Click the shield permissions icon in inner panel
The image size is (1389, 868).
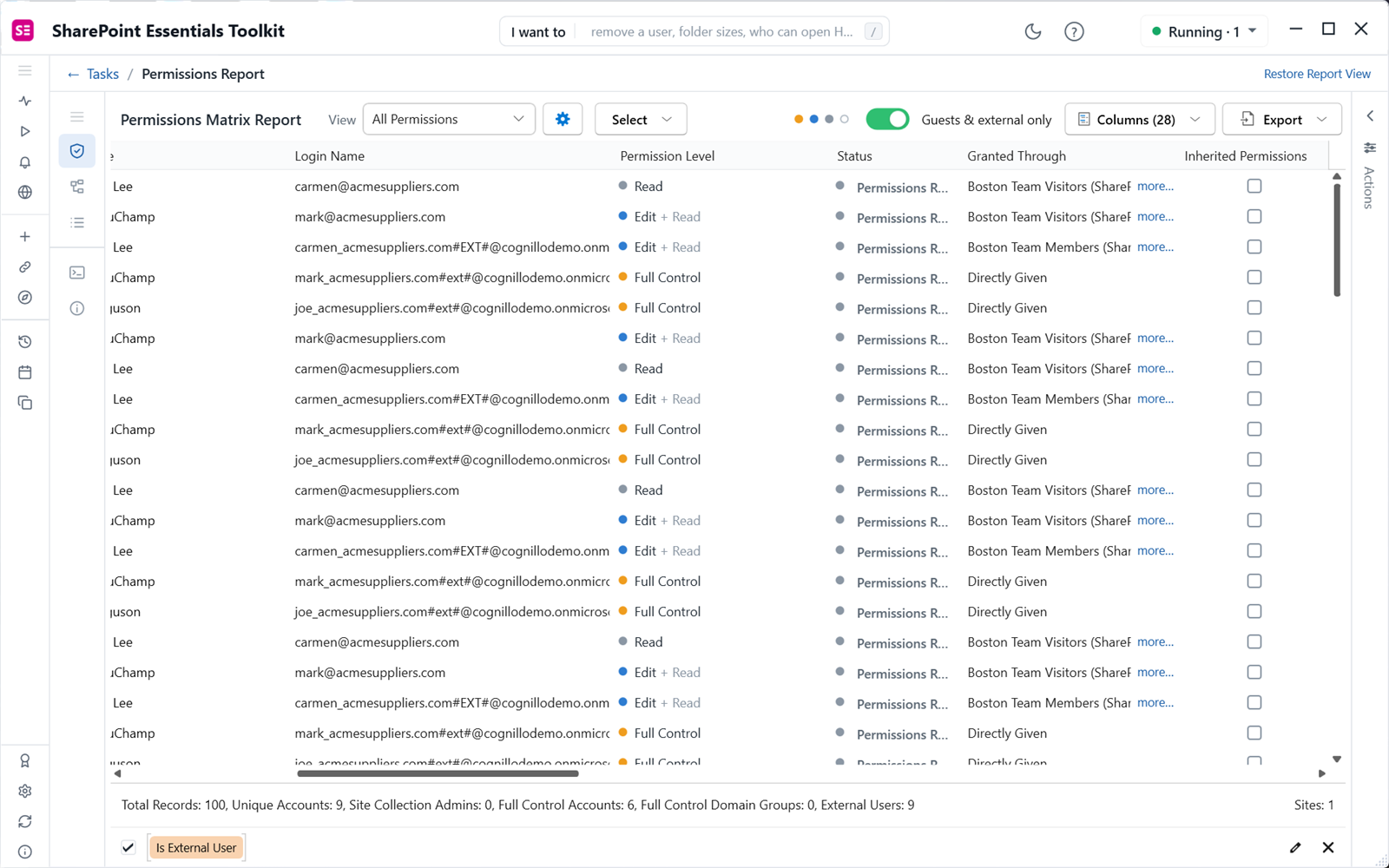77,151
